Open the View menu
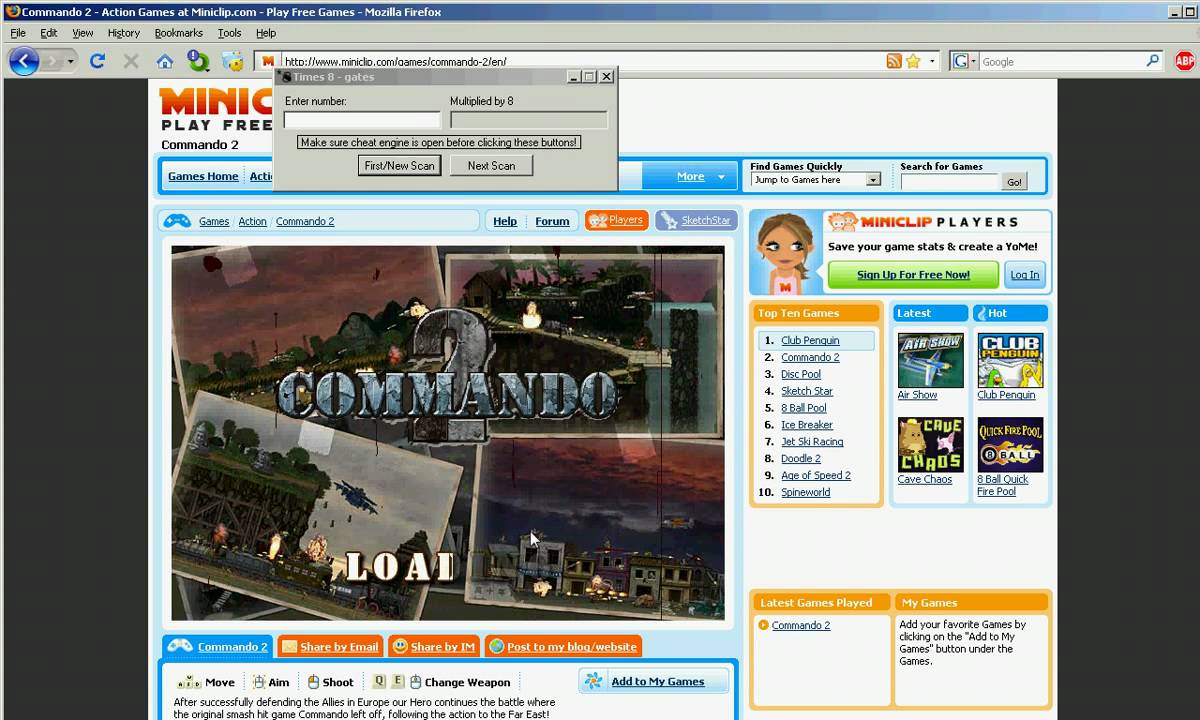The width and height of the screenshot is (1200, 720). tap(83, 33)
